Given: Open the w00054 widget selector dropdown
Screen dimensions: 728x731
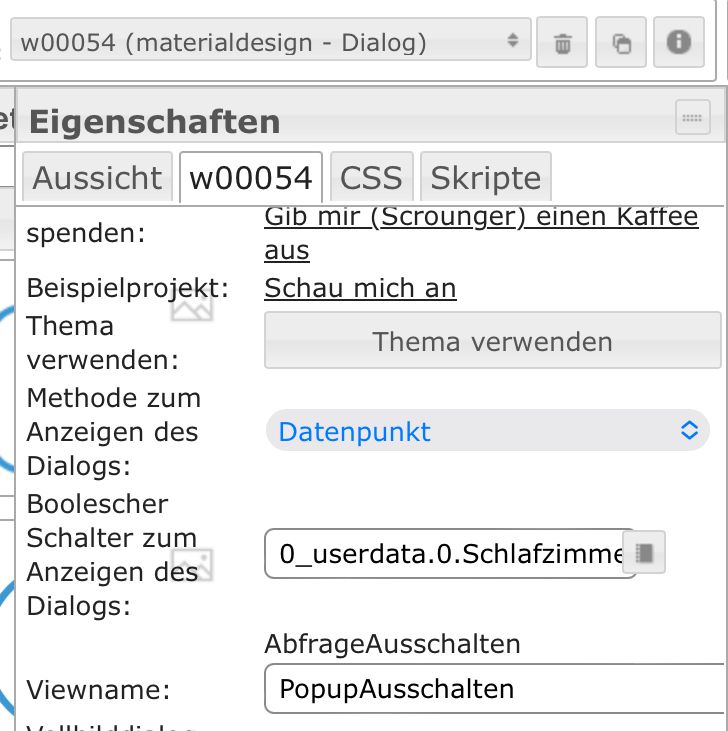Looking at the screenshot, I should pyautogui.click(x=270, y=42).
